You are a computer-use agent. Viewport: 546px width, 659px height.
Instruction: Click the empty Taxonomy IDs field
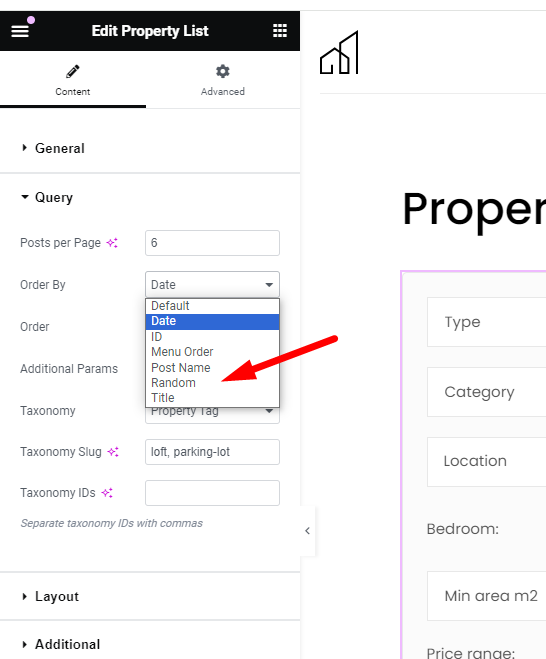[212, 493]
